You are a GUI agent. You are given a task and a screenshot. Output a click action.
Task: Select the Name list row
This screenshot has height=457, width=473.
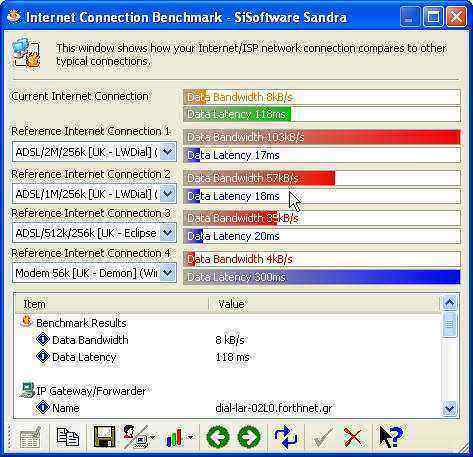(x=228, y=408)
